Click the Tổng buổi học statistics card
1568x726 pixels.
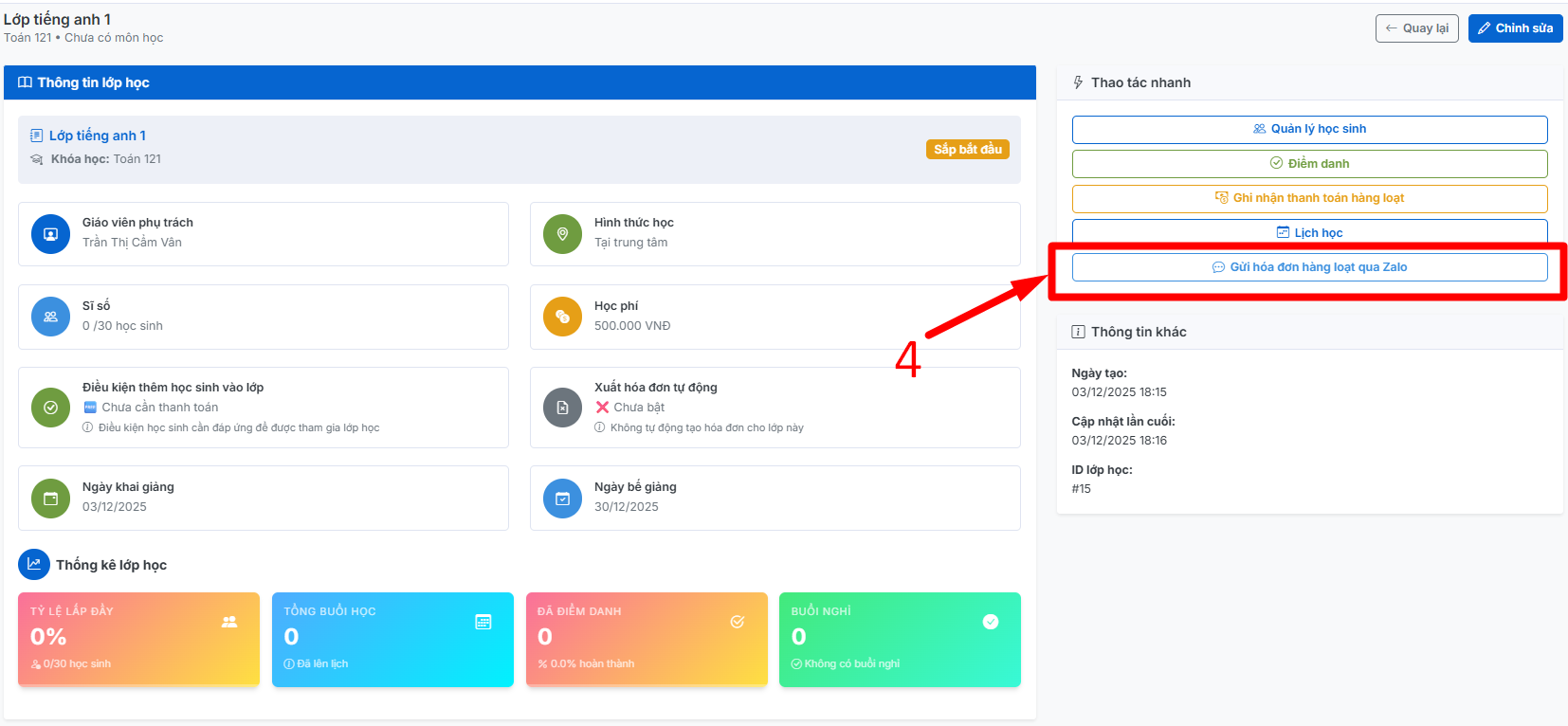(392, 639)
